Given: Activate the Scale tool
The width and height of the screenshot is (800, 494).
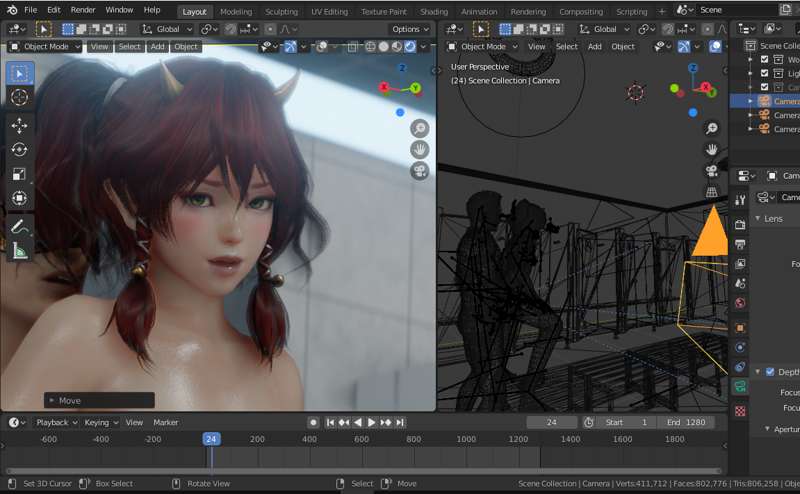Looking at the screenshot, I should pos(19,174).
